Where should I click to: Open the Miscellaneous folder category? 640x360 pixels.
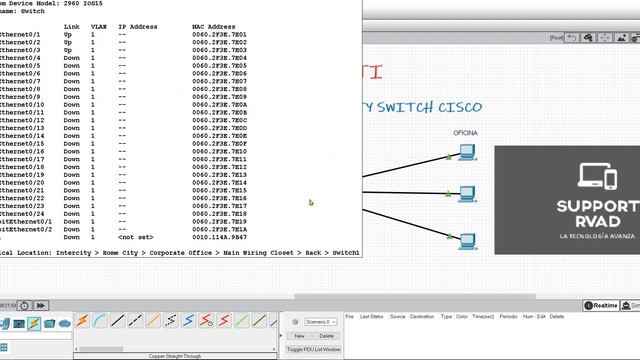point(49,324)
